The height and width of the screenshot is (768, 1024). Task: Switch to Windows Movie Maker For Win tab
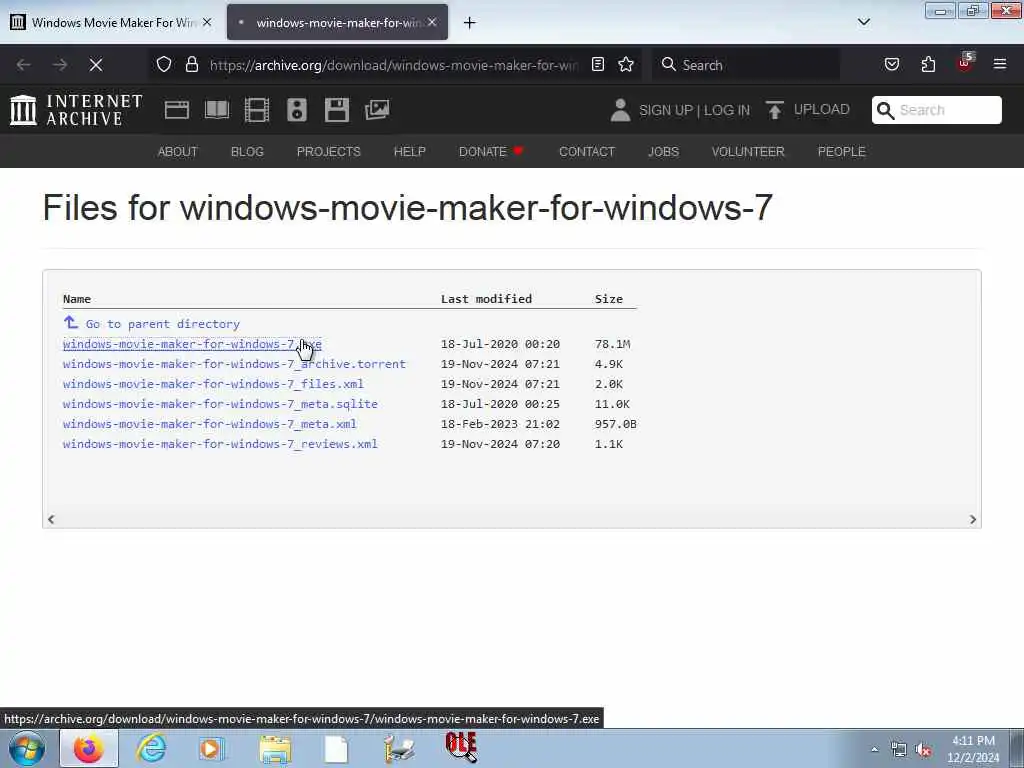point(111,22)
